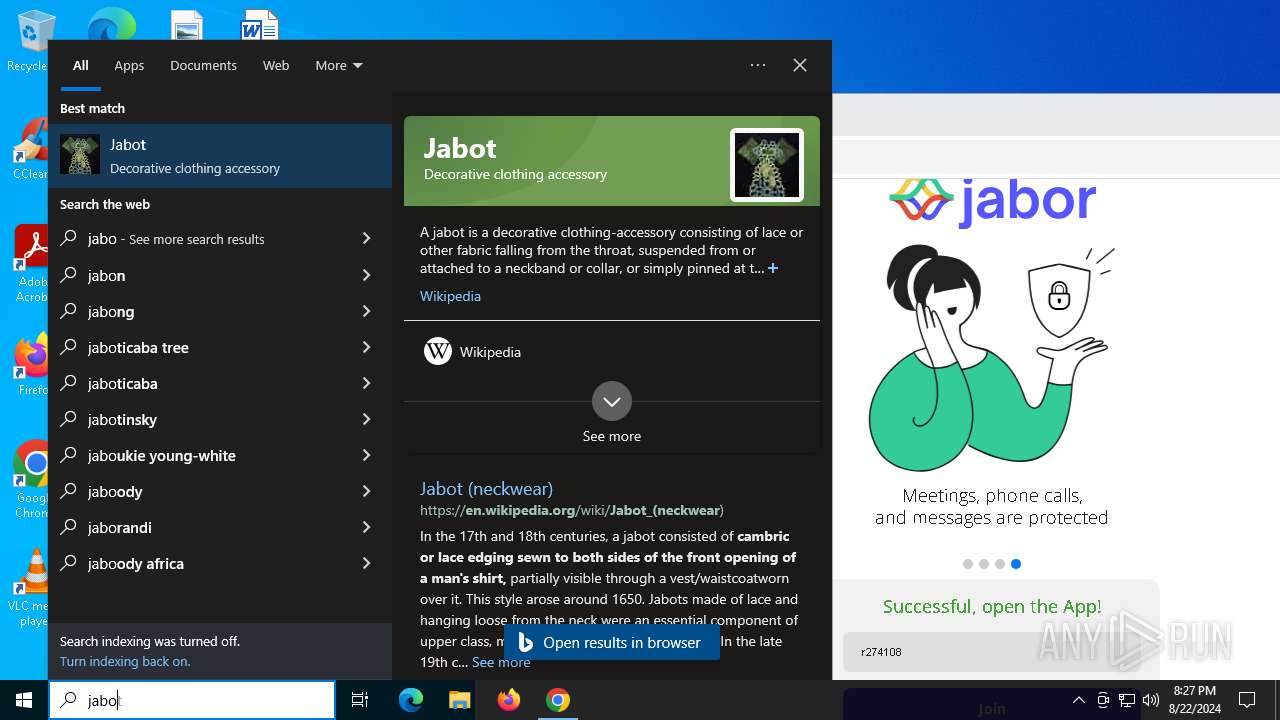Expand the 'jaborandi' suggestion arrow

pos(366,527)
